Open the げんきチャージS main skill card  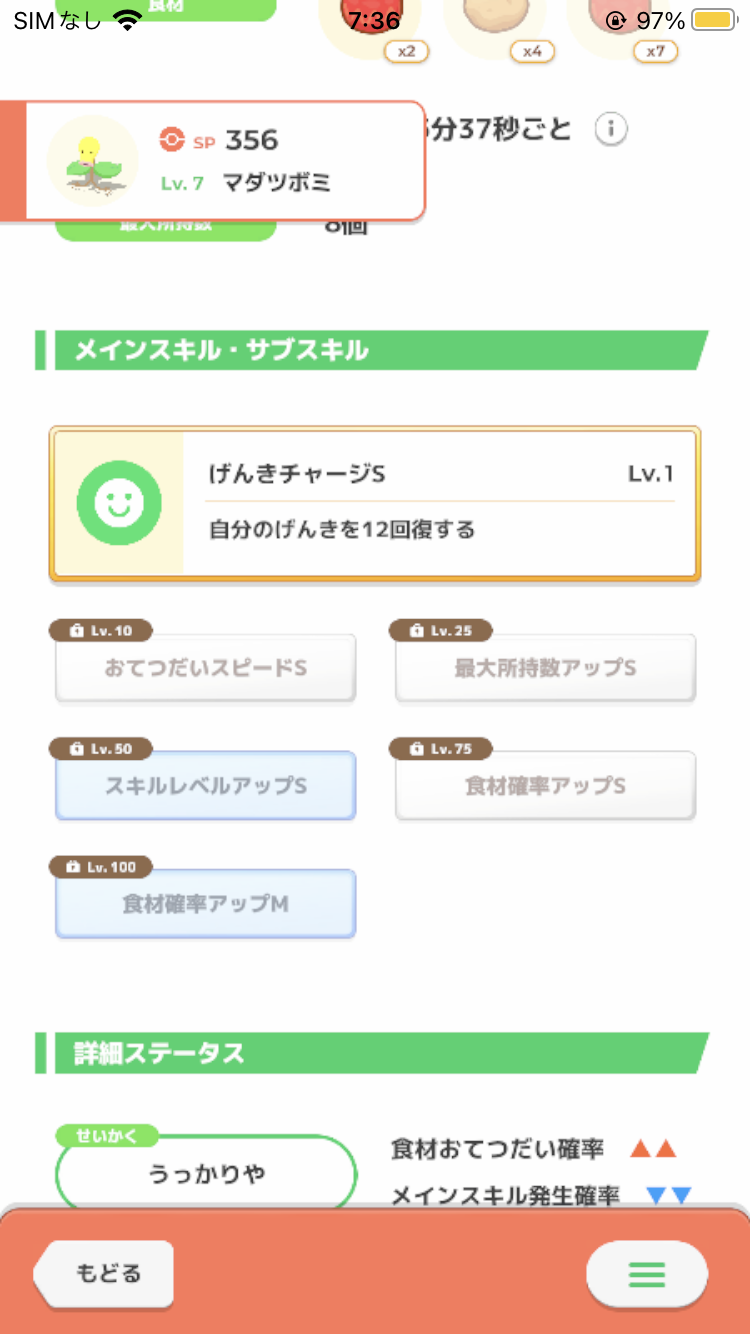tap(375, 503)
